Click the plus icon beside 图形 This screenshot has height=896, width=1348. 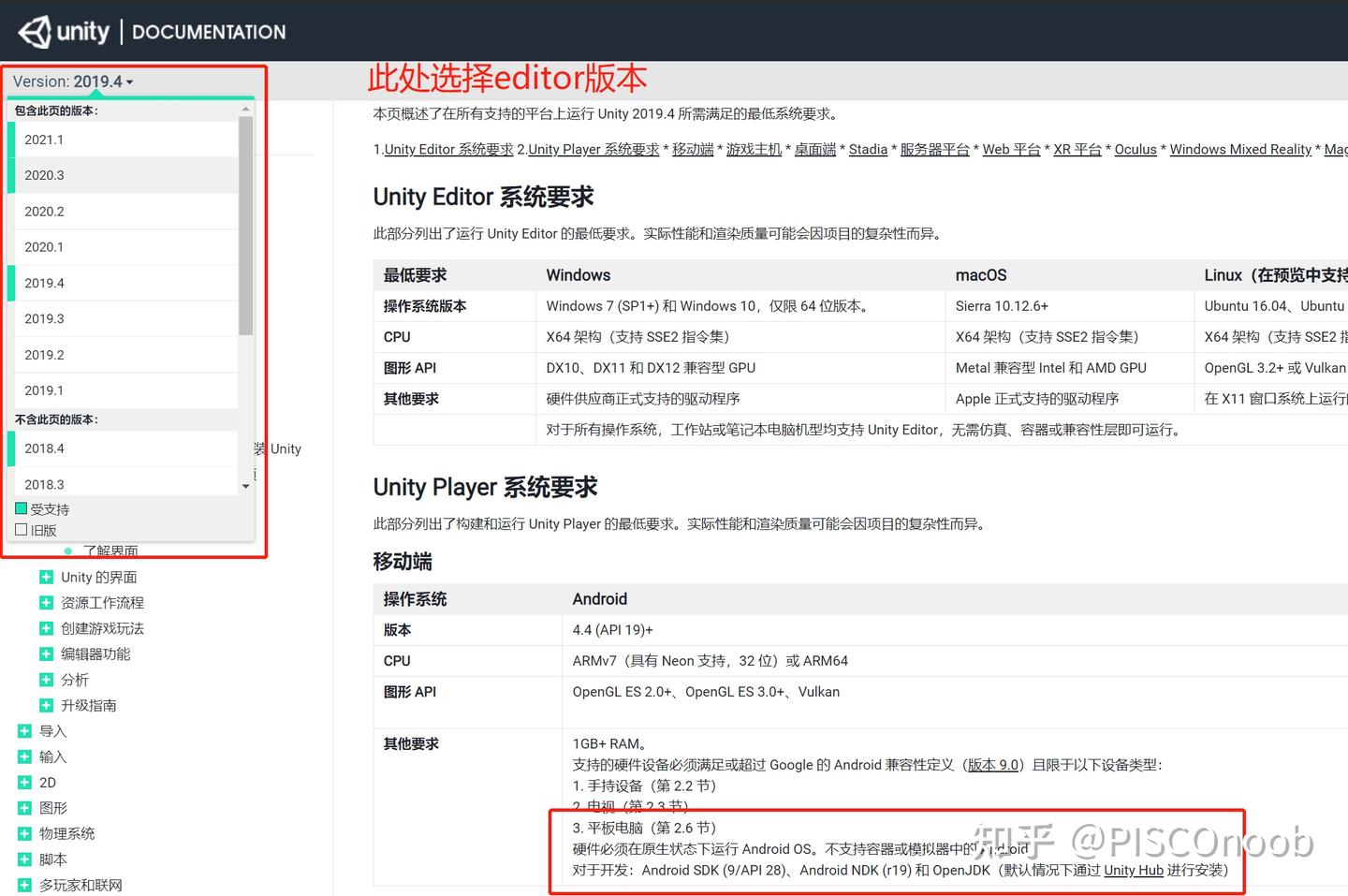24,807
